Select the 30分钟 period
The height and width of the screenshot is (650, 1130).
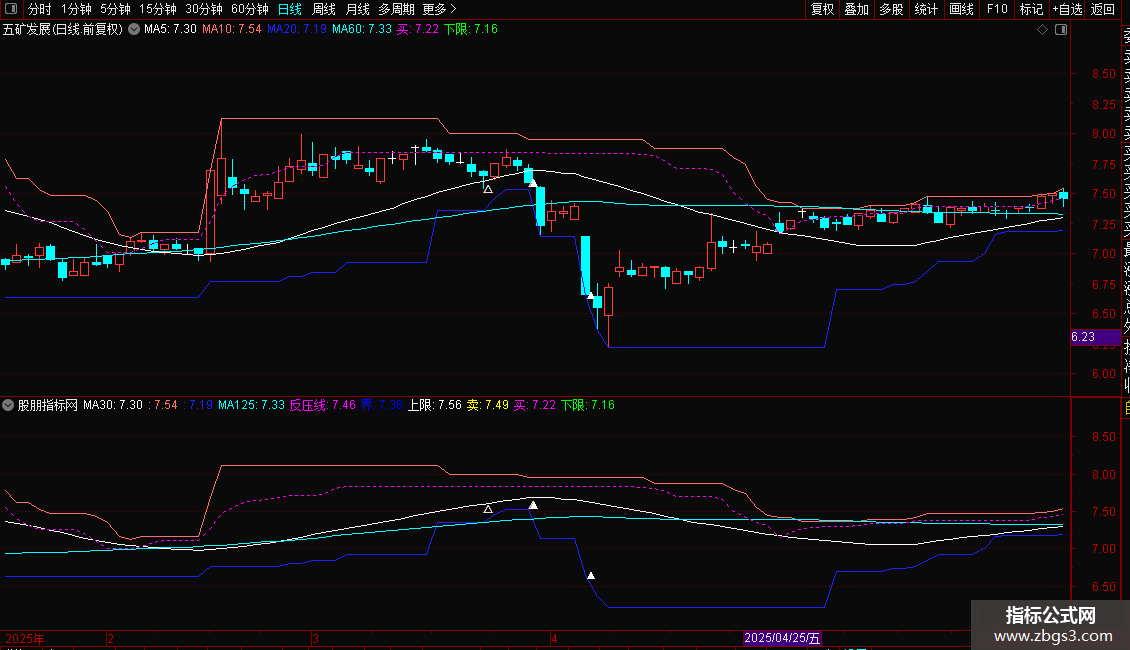(204, 9)
